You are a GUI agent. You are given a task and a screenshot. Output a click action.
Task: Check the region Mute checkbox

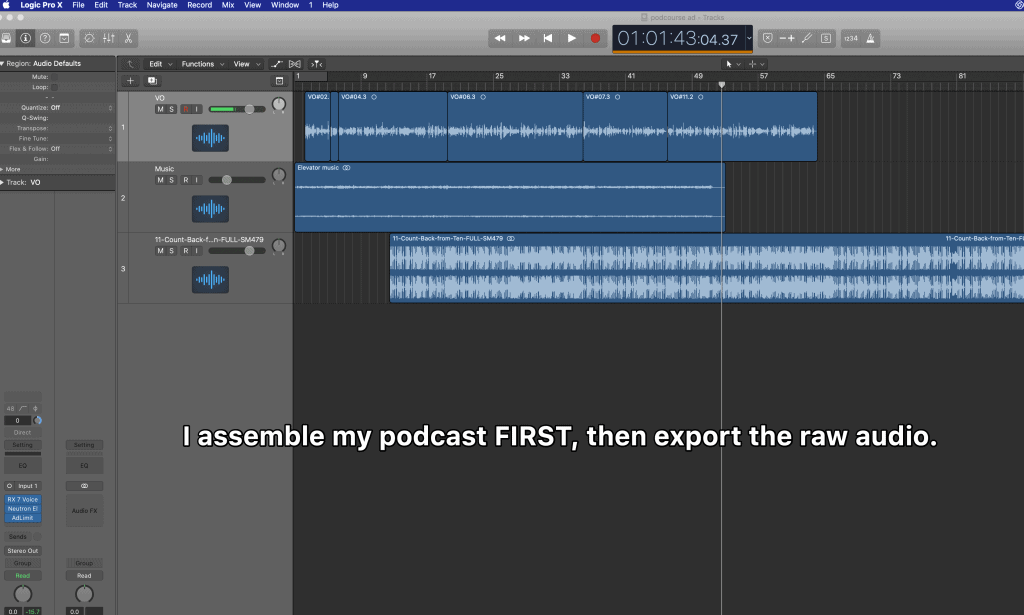tap(54, 77)
